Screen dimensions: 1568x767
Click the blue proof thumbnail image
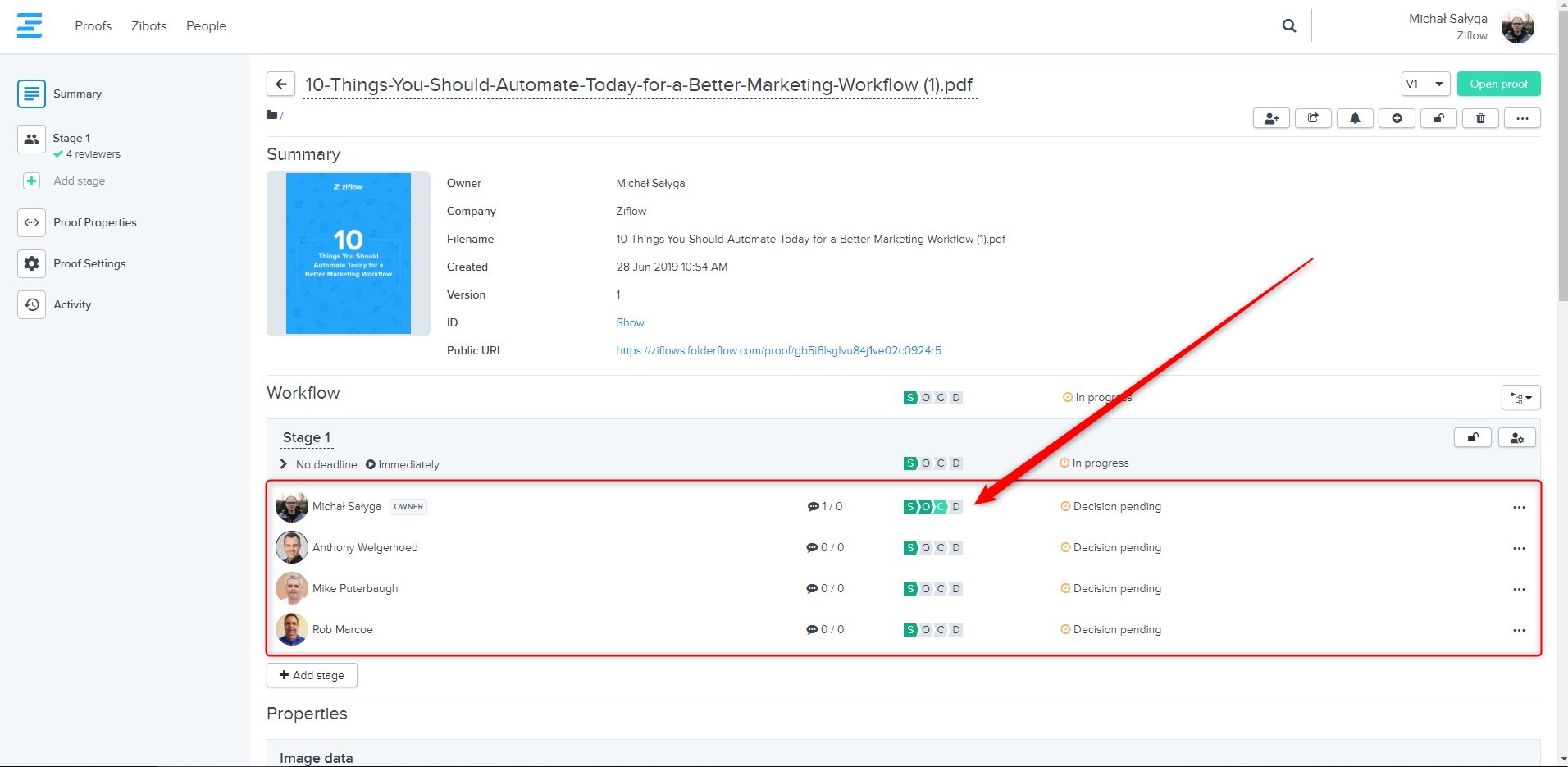tap(349, 253)
